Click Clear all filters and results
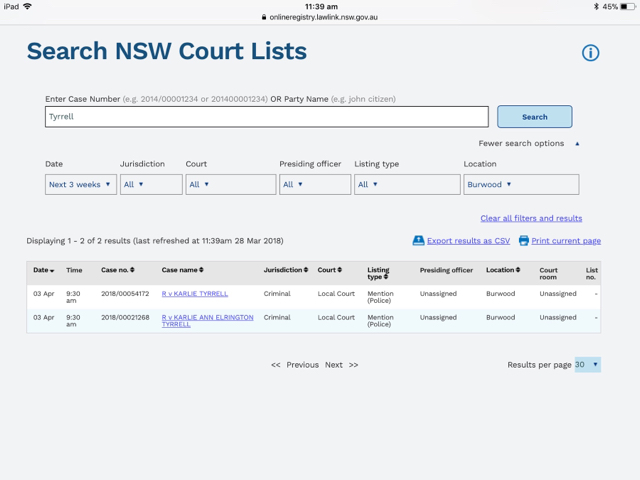The height and width of the screenshot is (480, 640). click(x=531, y=218)
